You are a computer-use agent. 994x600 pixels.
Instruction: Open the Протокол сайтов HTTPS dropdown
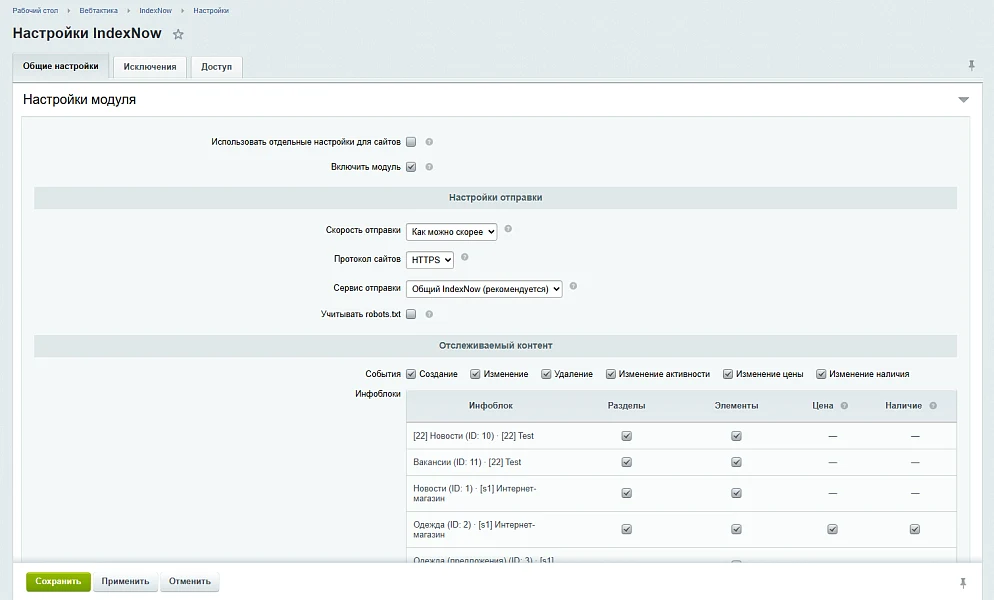pyautogui.click(x=430, y=259)
